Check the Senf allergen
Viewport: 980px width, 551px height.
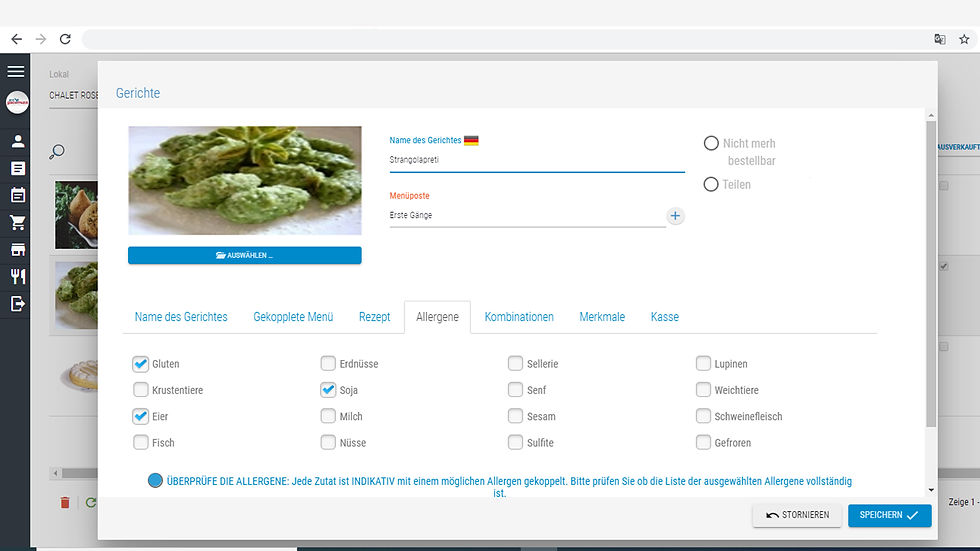point(515,390)
